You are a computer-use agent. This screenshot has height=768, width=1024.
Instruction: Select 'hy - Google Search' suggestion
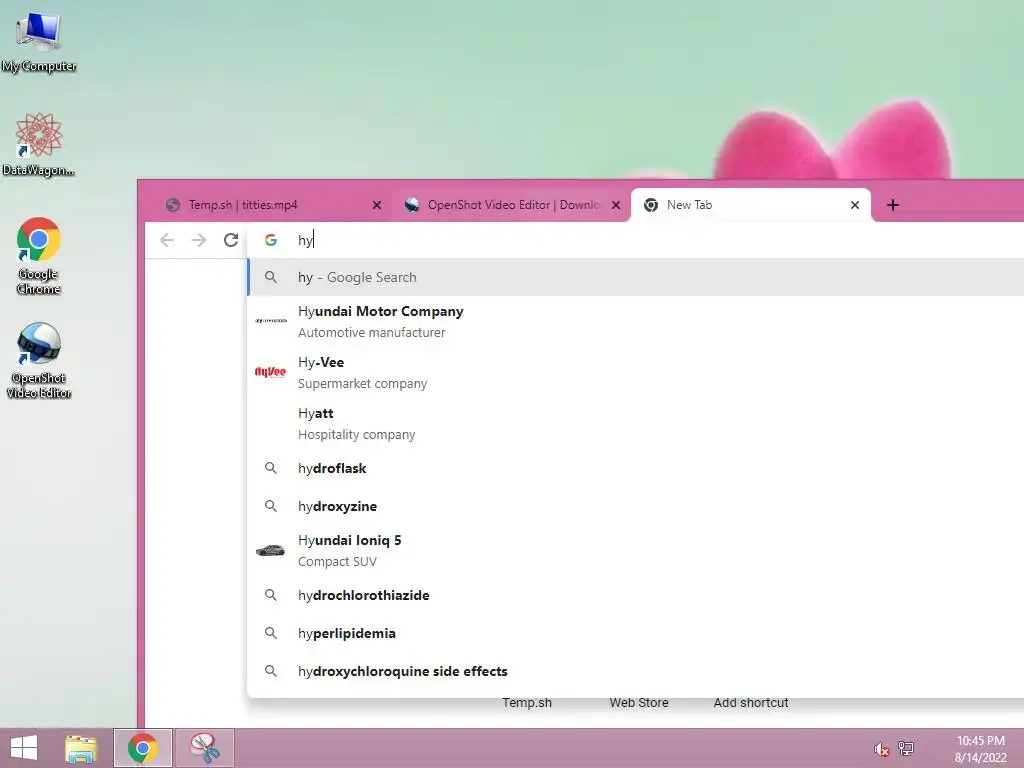(x=635, y=277)
